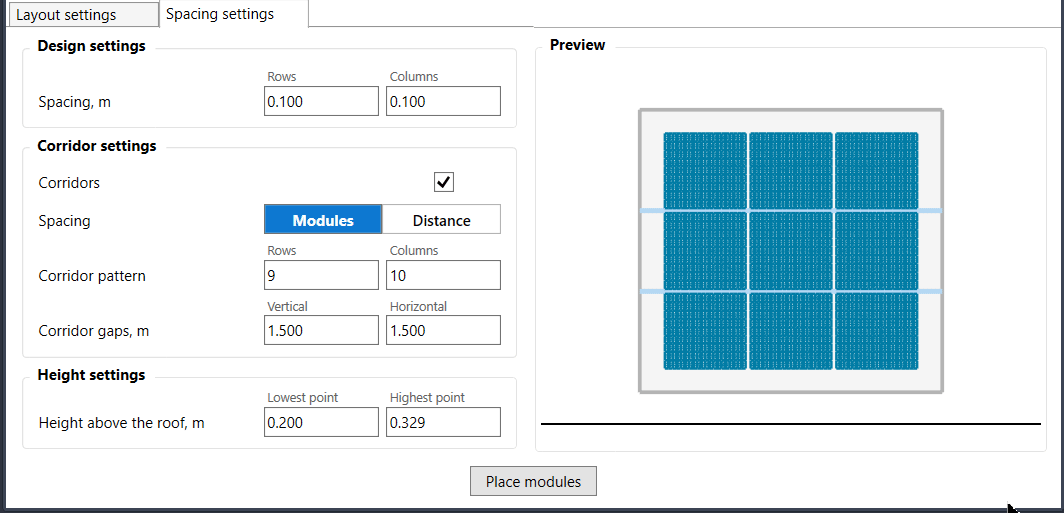Image resolution: width=1064 pixels, height=513 pixels.
Task: Edit the Corridor pattern Rows field
Action: pos(321,276)
